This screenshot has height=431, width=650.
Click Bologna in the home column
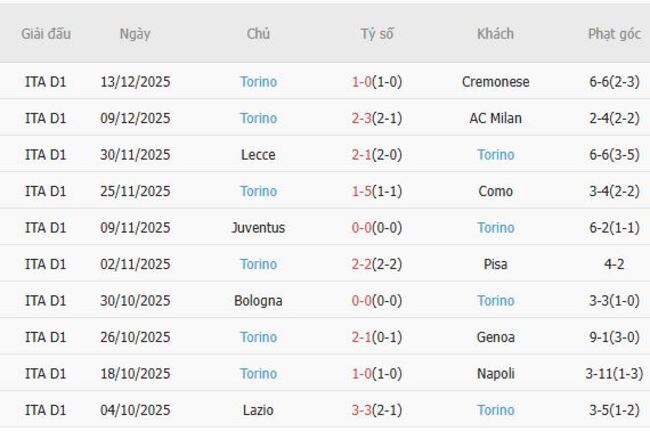click(x=258, y=301)
